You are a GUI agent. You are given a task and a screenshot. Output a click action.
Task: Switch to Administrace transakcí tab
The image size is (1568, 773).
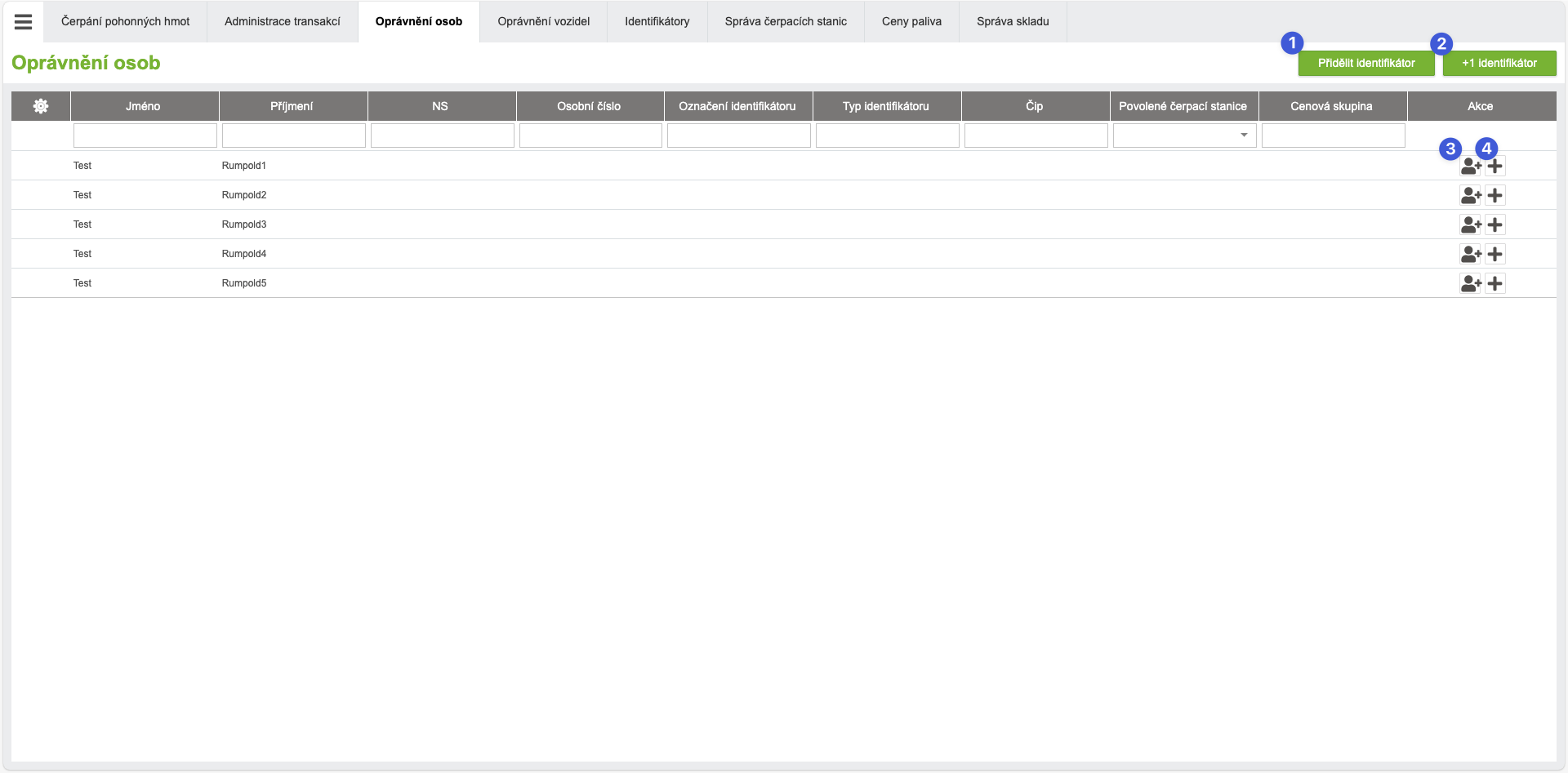click(283, 21)
